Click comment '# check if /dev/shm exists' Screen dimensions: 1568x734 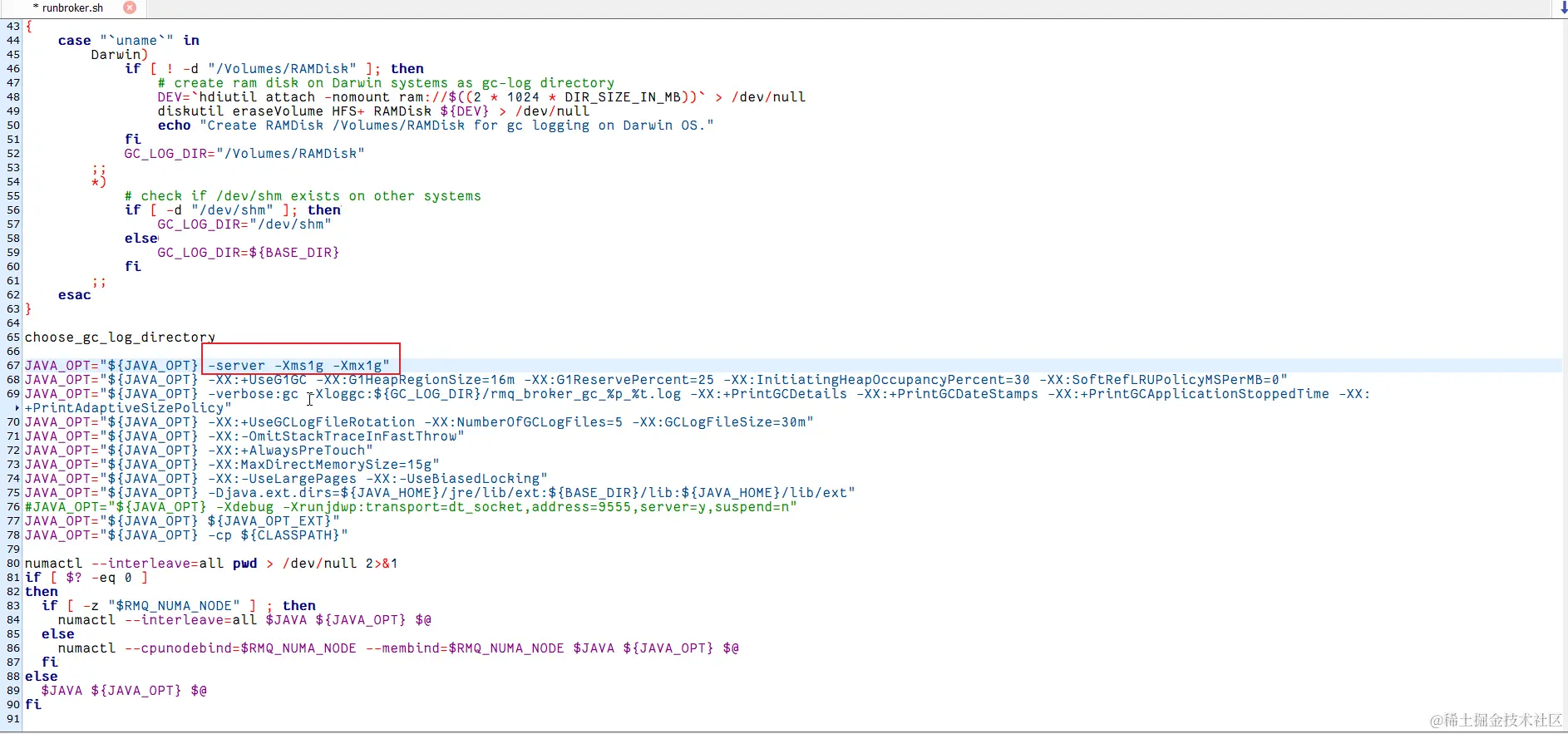tap(303, 195)
